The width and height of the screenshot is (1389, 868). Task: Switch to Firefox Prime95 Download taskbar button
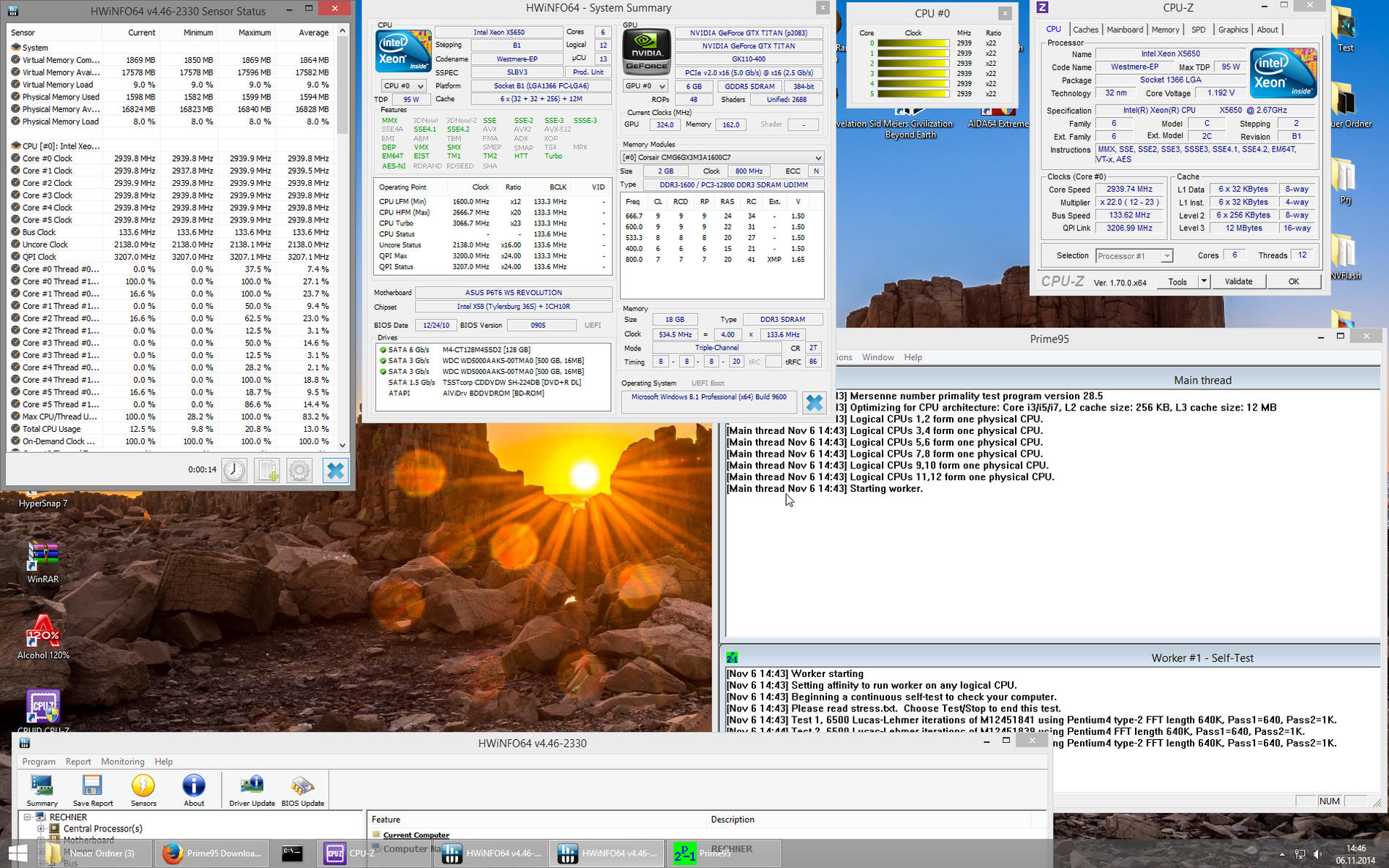click(x=211, y=853)
